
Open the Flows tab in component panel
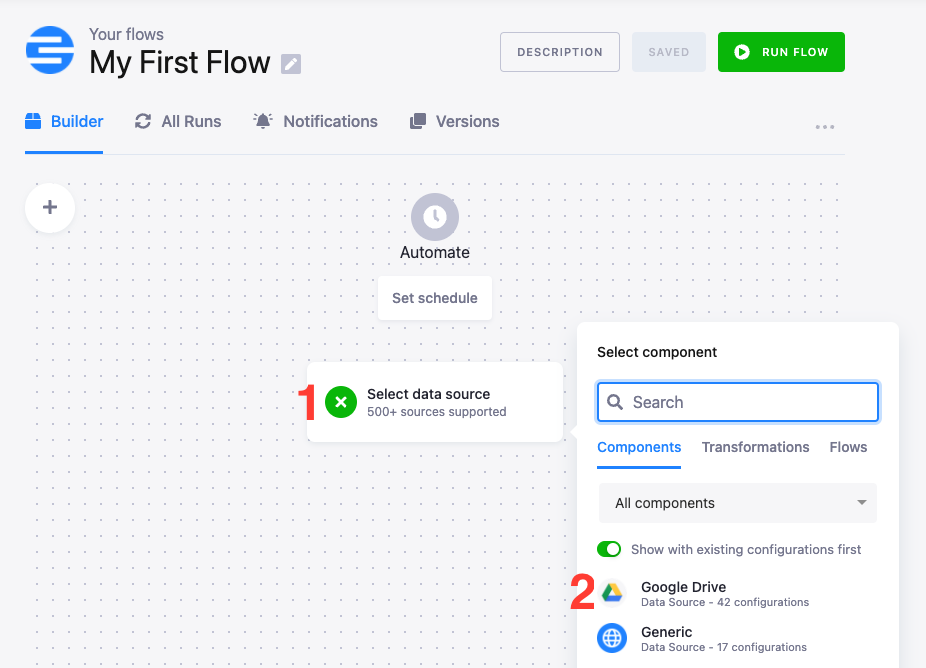[848, 447]
